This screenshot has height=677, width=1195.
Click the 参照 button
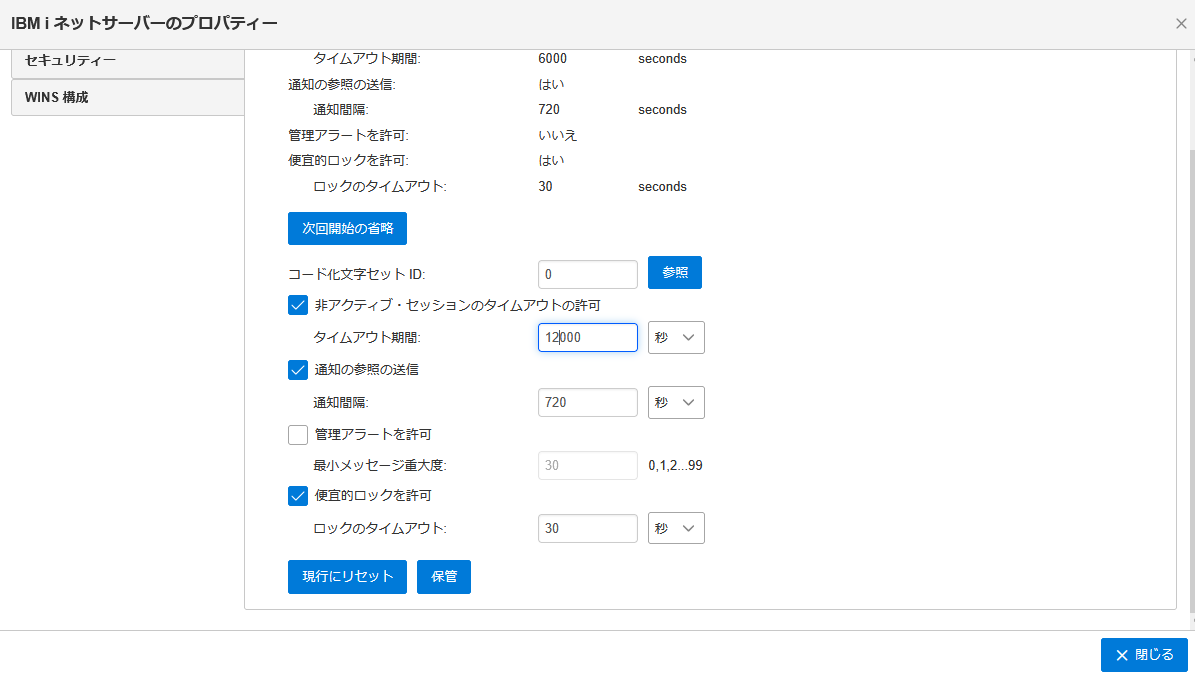point(674,273)
